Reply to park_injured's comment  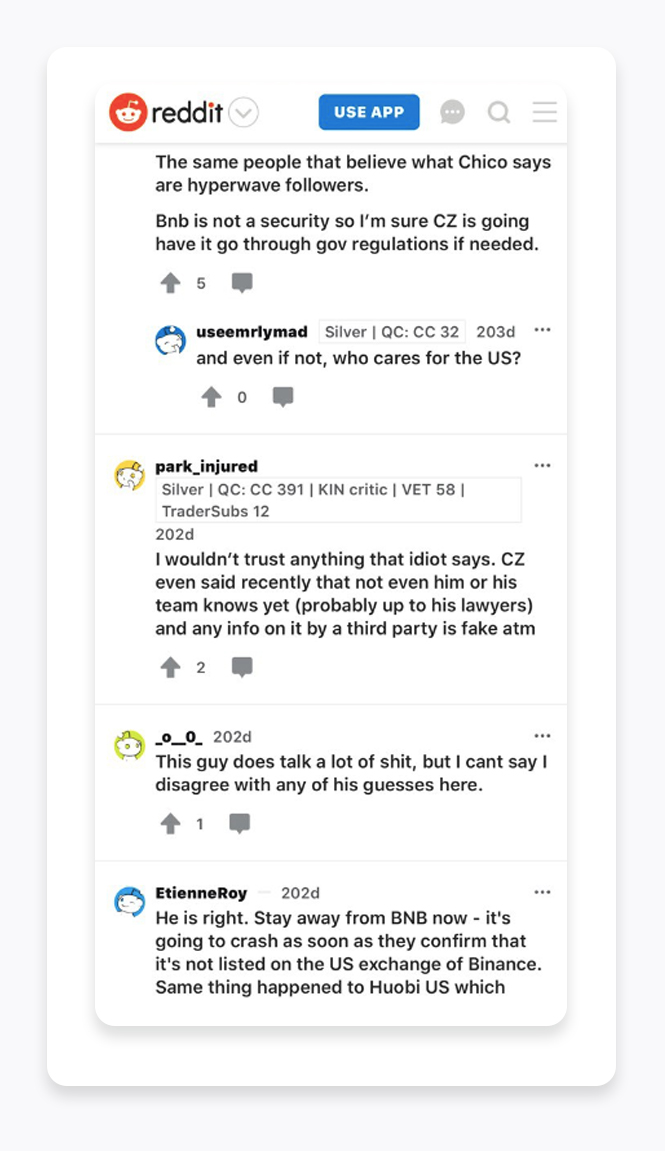pyautogui.click(x=242, y=667)
